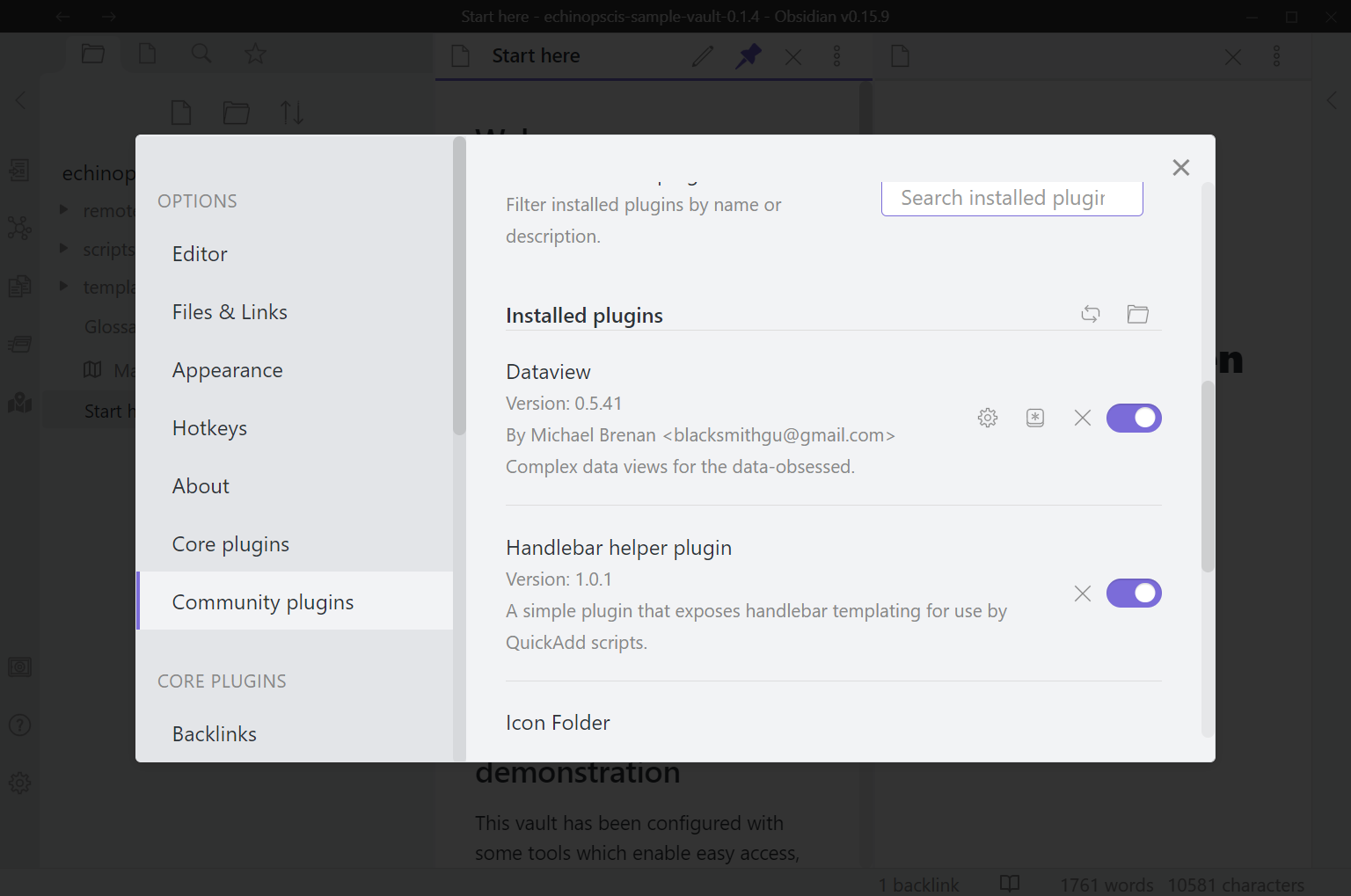Reload installed plugins icon
The image size is (1351, 896).
tap(1091, 314)
